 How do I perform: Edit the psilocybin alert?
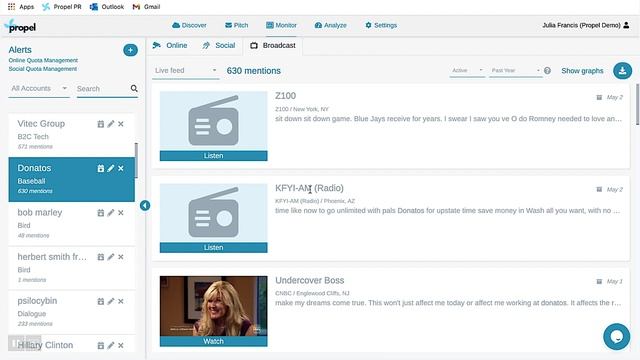pyautogui.click(x=111, y=301)
